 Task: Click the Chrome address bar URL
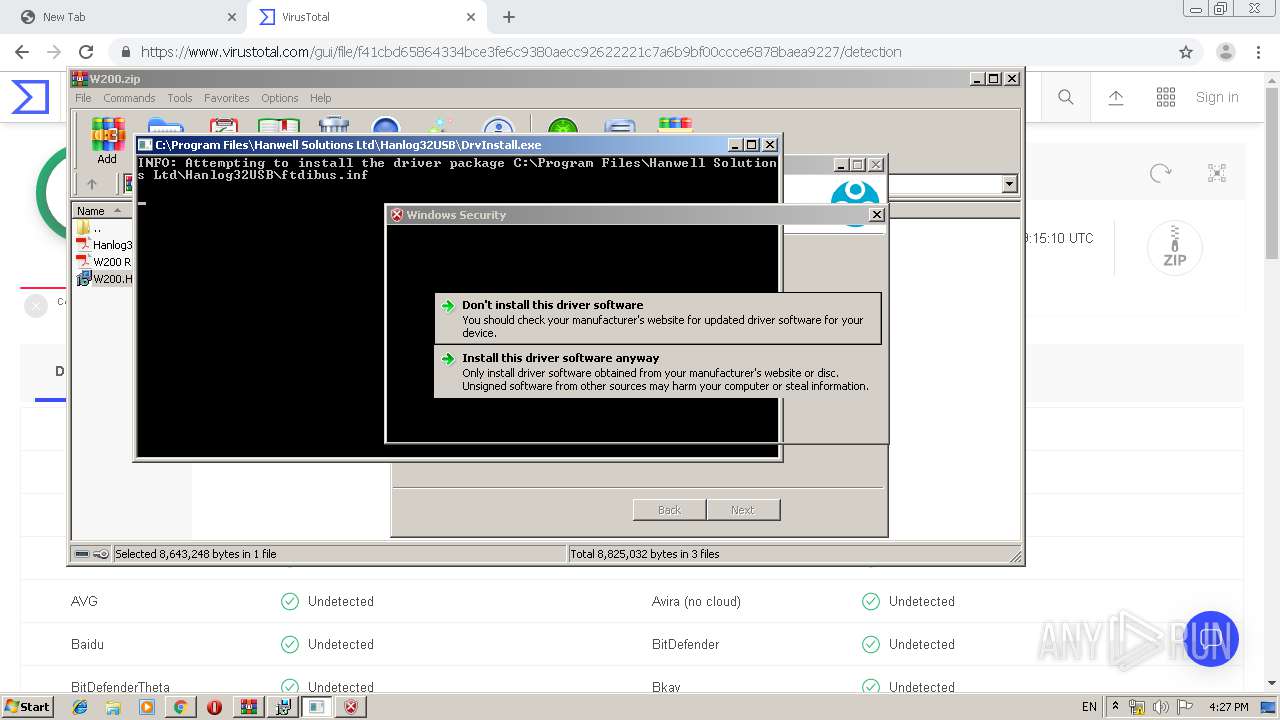[x=521, y=52]
